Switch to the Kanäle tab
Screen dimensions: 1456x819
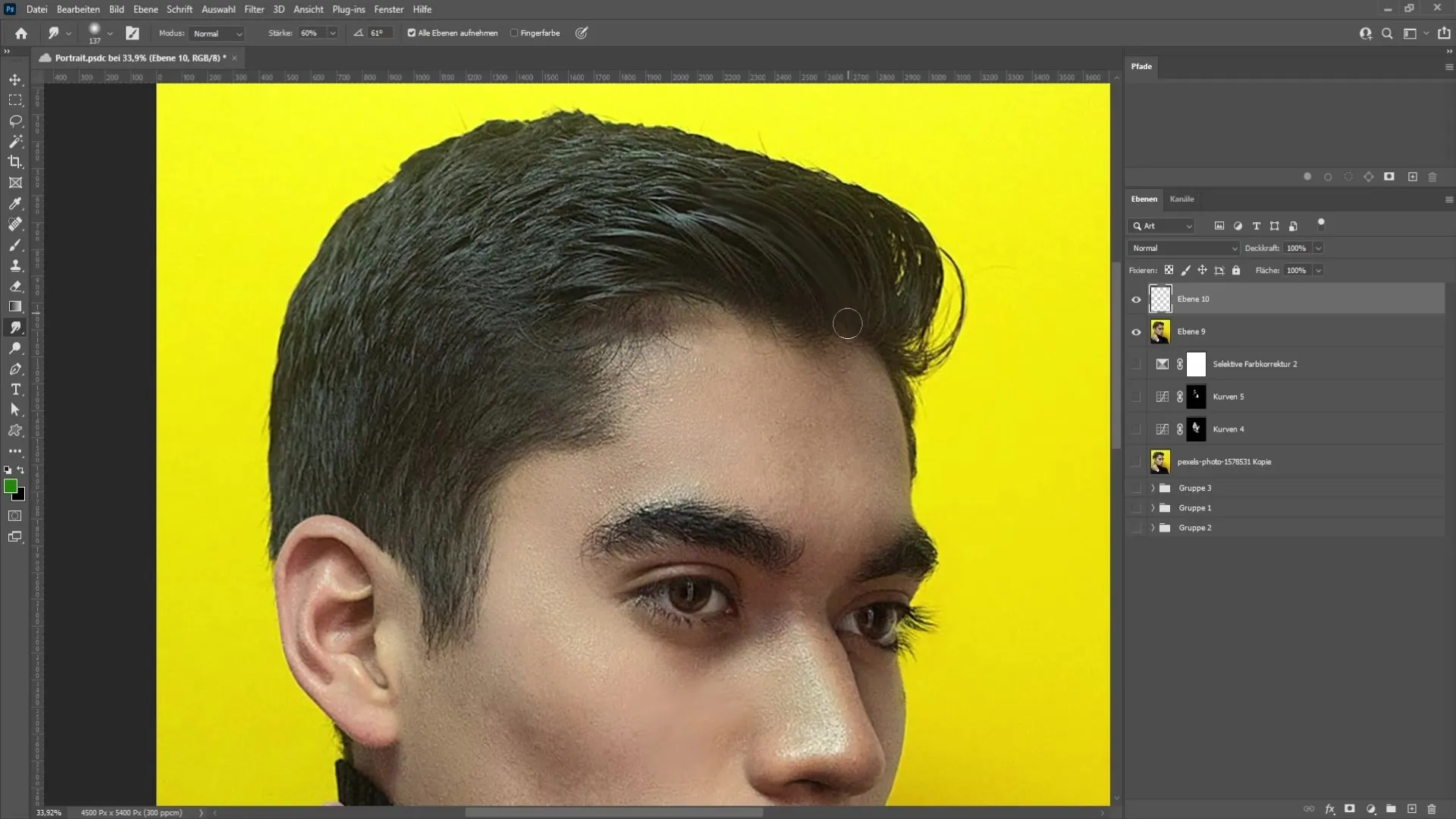pyautogui.click(x=1182, y=199)
